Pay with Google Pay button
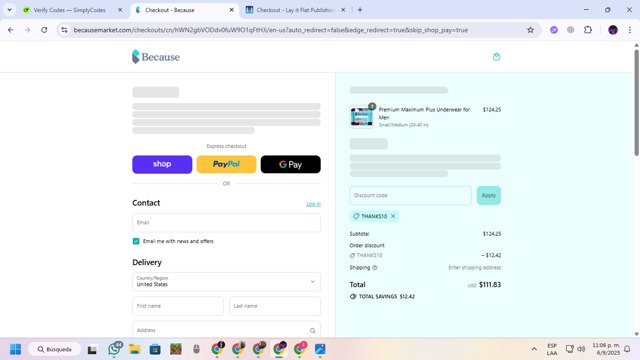Screen dimensions: 640x360 291,164
